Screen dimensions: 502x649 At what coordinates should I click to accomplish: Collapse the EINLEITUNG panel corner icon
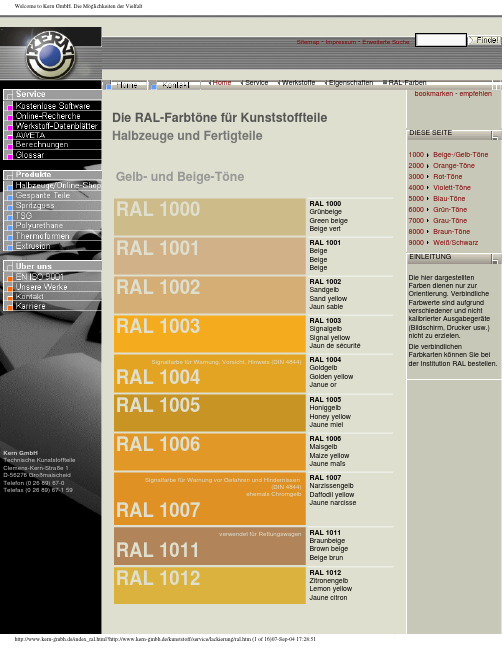495,259
